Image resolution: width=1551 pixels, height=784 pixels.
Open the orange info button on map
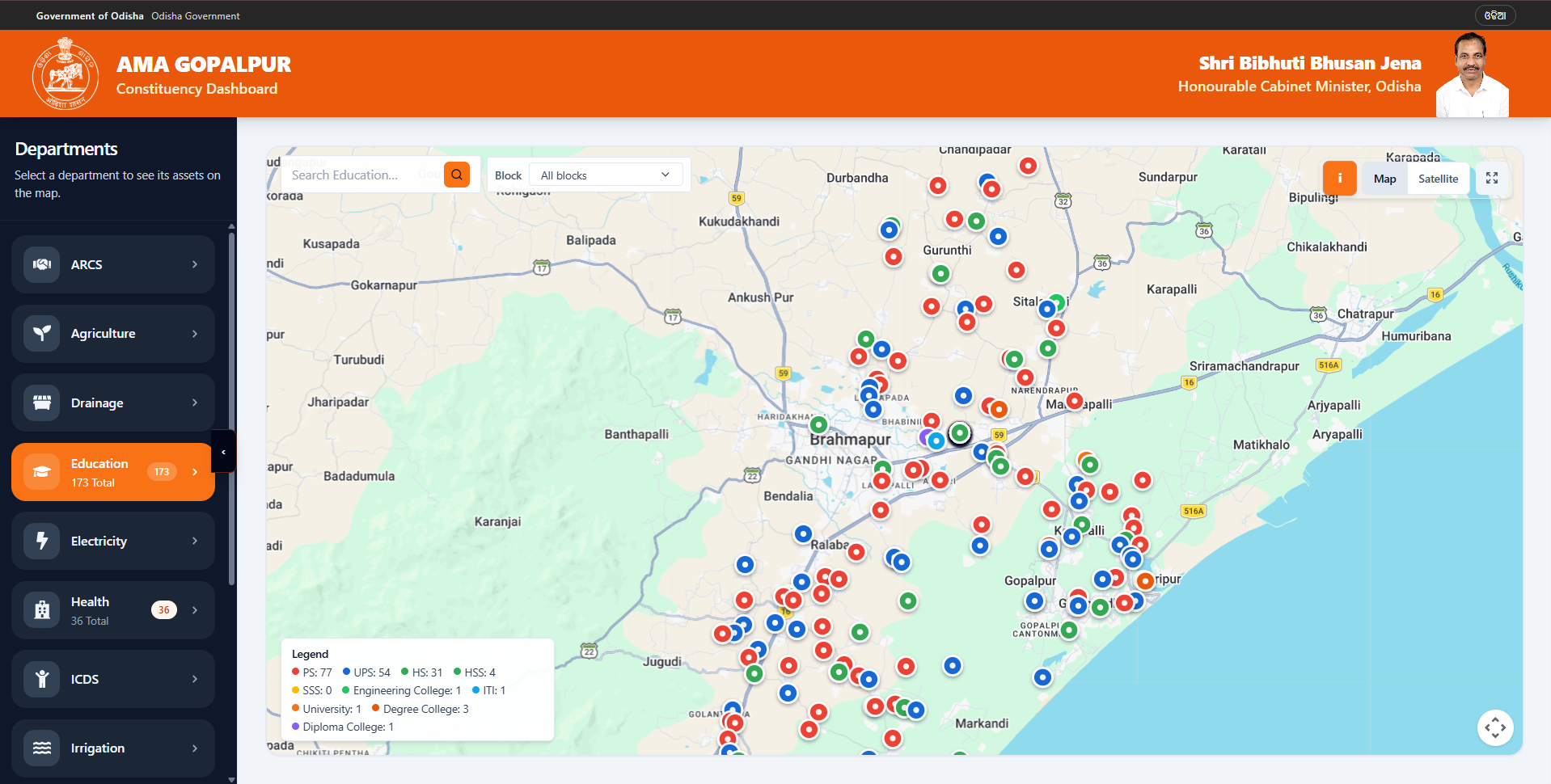coord(1339,178)
